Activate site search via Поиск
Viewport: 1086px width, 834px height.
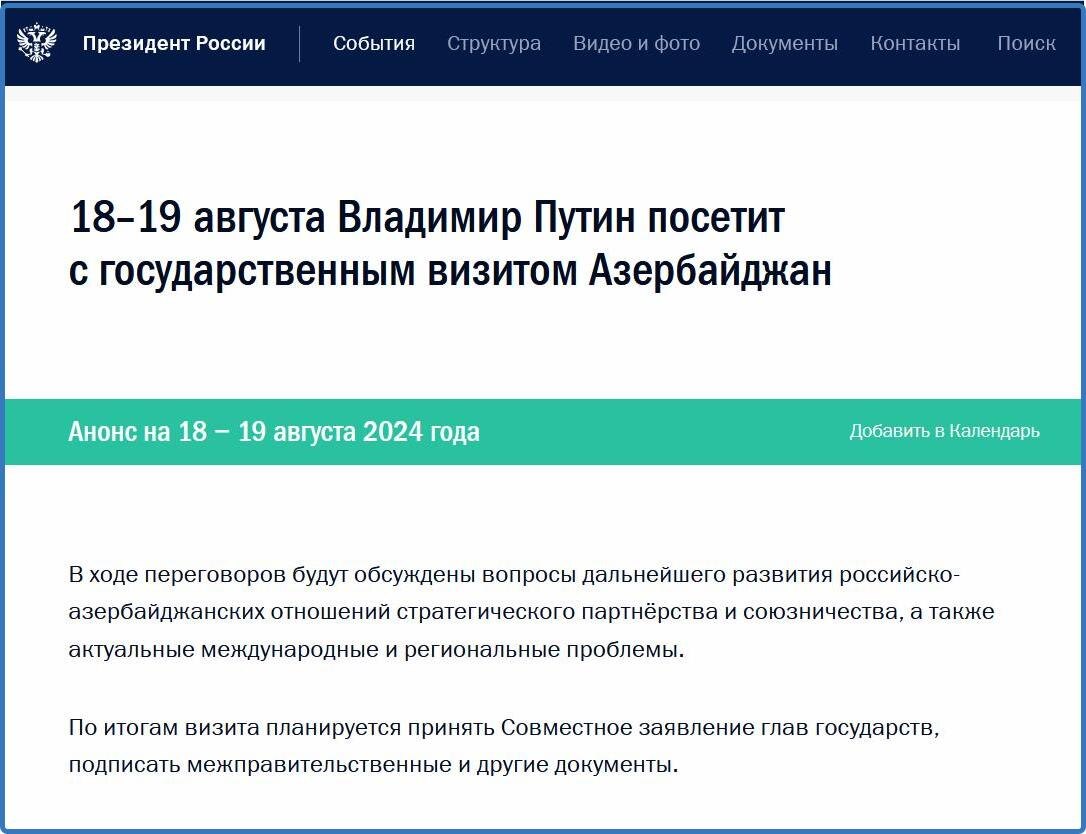[x=1026, y=44]
